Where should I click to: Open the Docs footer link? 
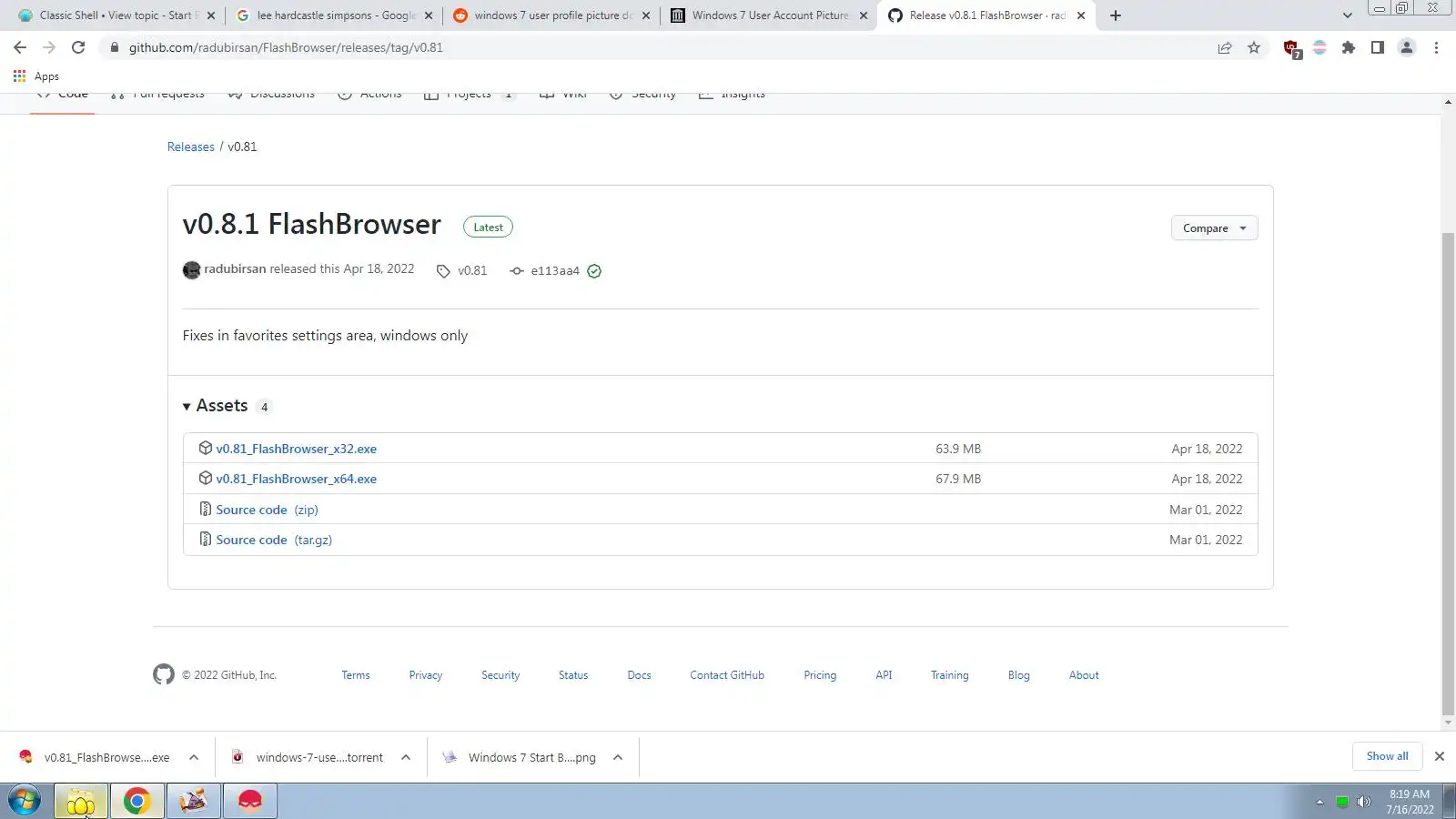[x=639, y=675]
